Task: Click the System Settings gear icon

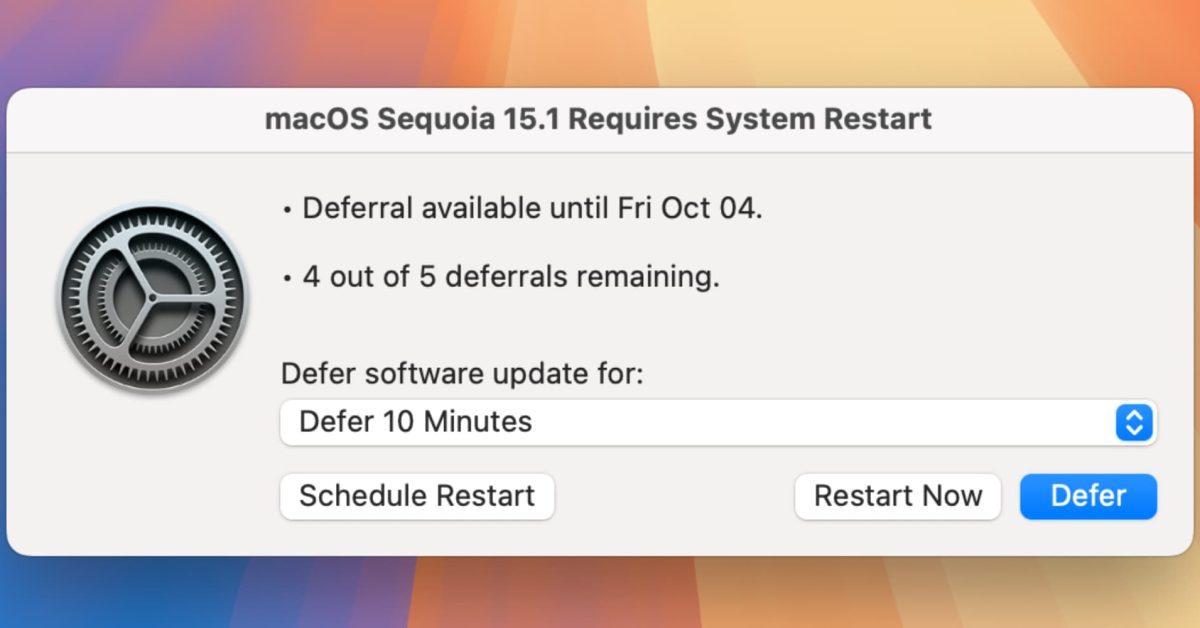Action: pyautogui.click(x=151, y=297)
